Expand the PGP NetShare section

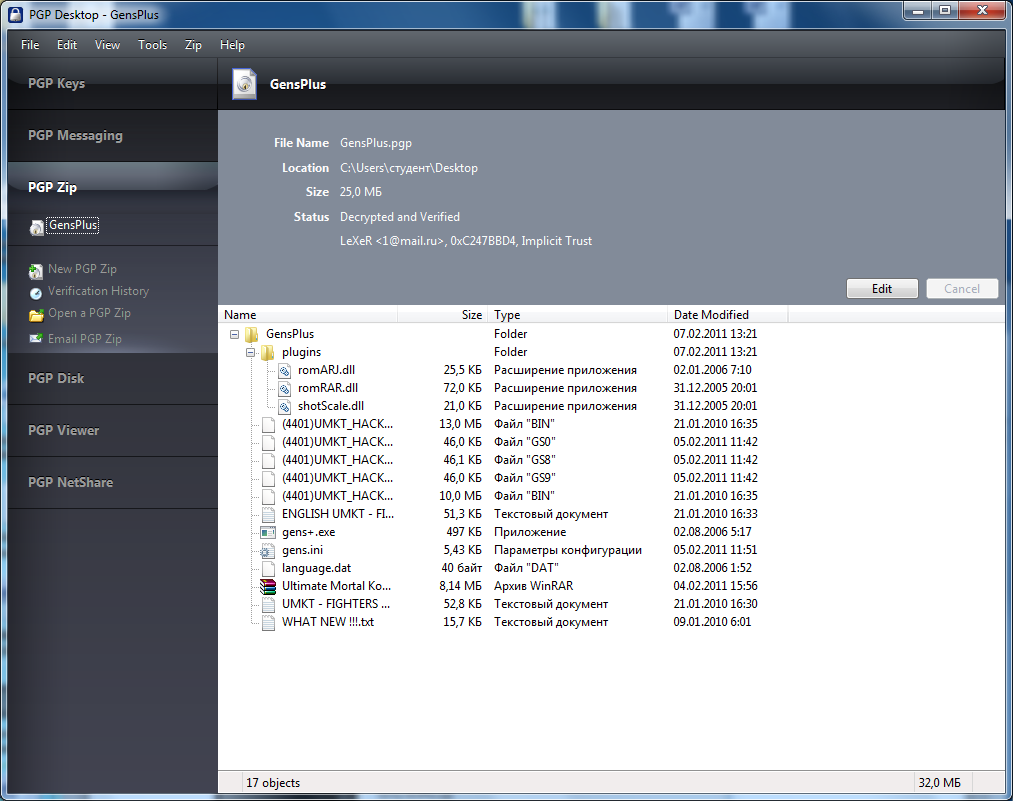click(x=112, y=483)
